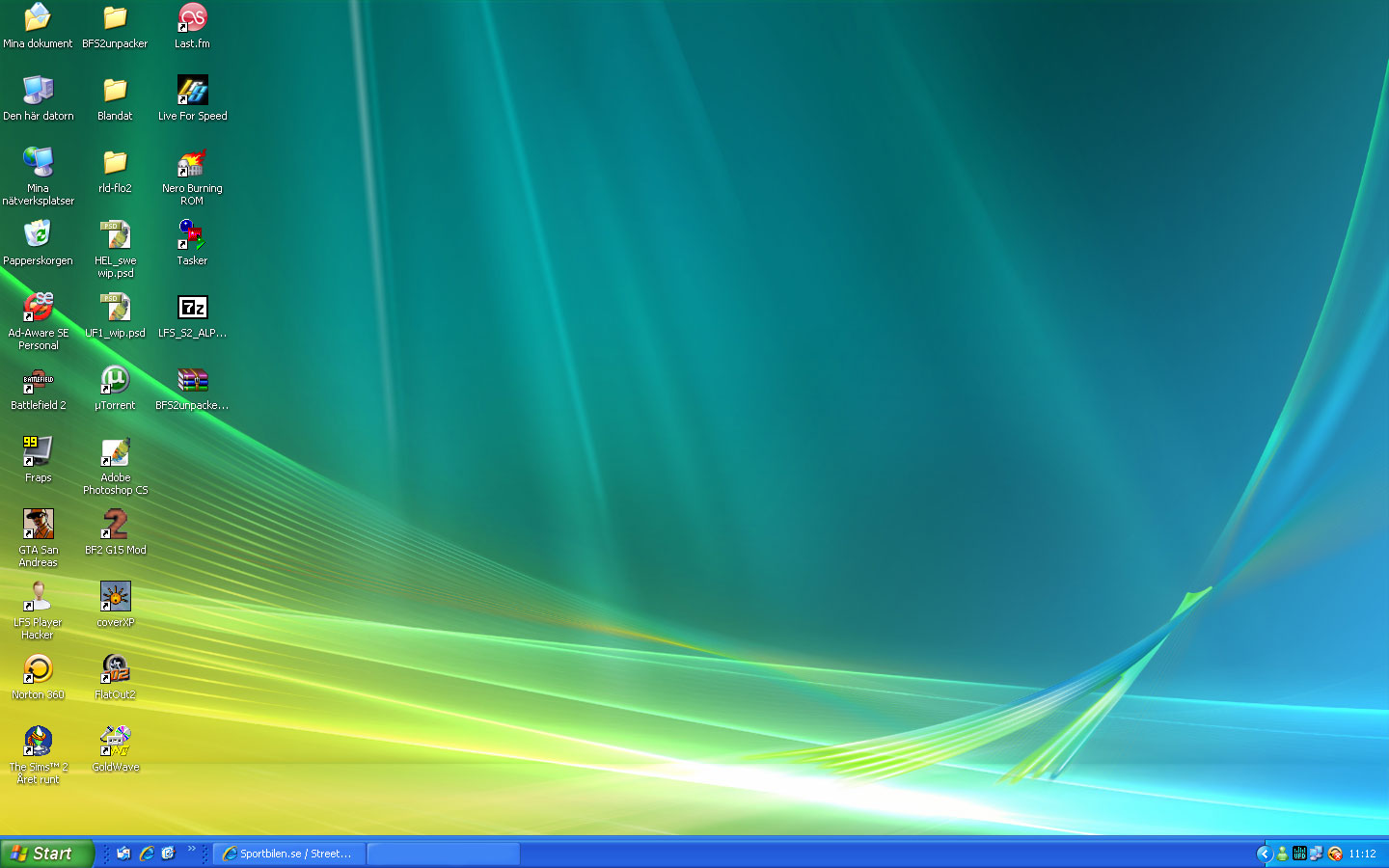Click the µTorrent desktop shortcut
The height and width of the screenshot is (868, 1389).
click(115, 388)
